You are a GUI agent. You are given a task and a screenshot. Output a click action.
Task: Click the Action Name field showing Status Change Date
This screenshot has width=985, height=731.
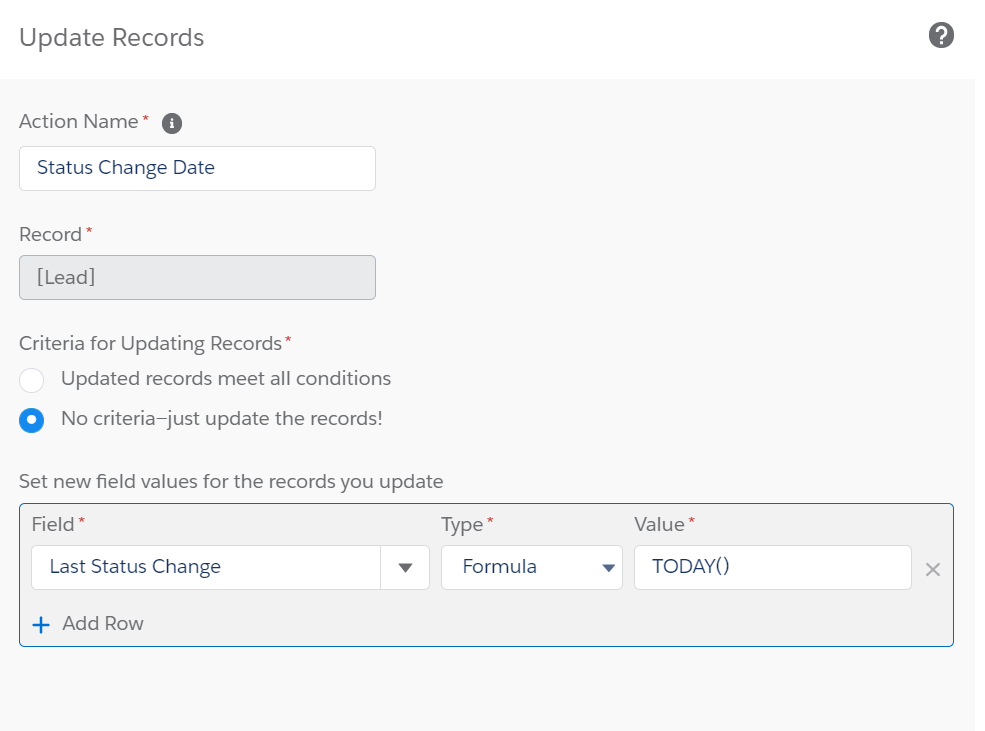pos(197,168)
